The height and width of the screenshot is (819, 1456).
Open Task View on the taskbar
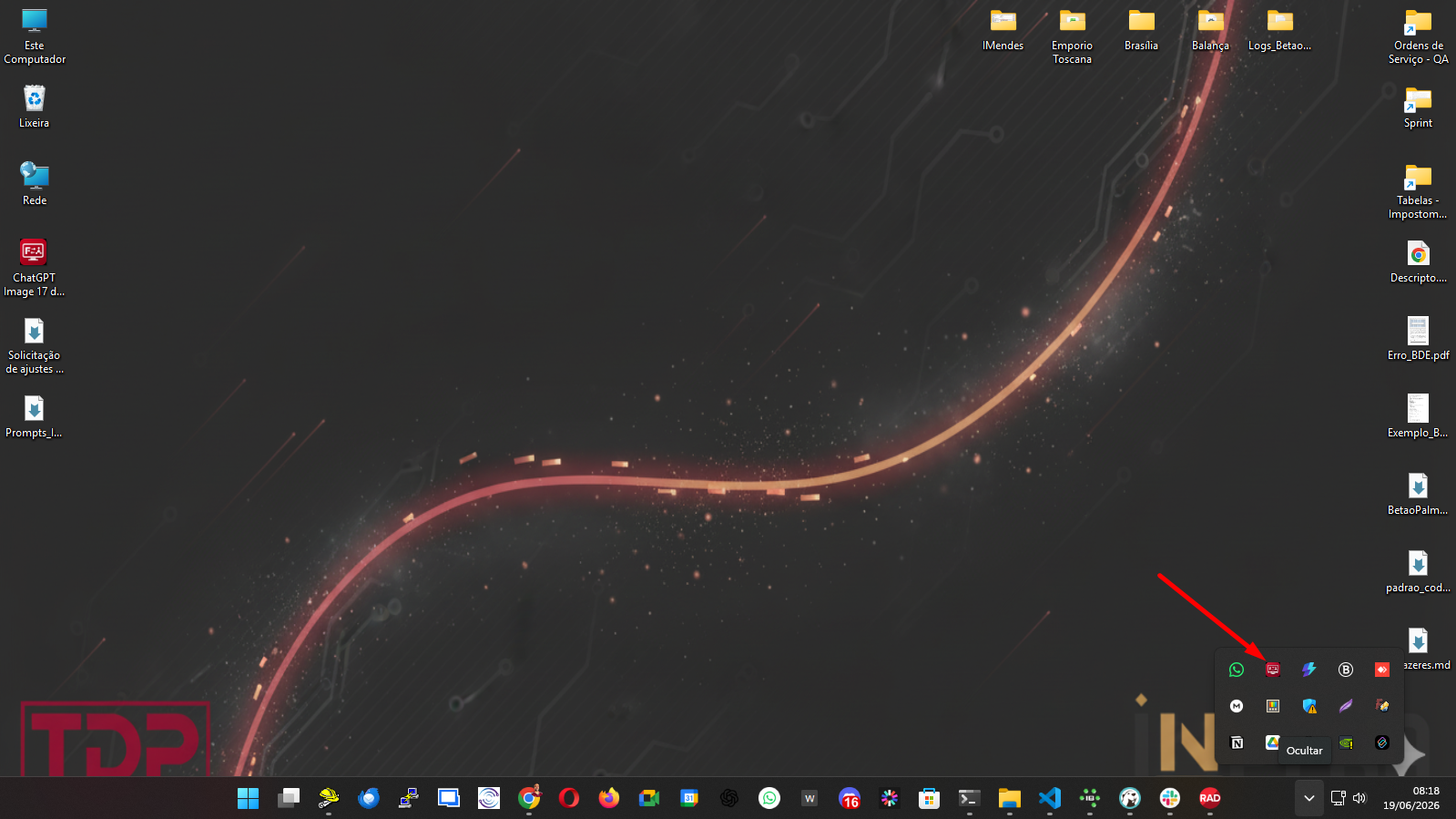(289, 798)
